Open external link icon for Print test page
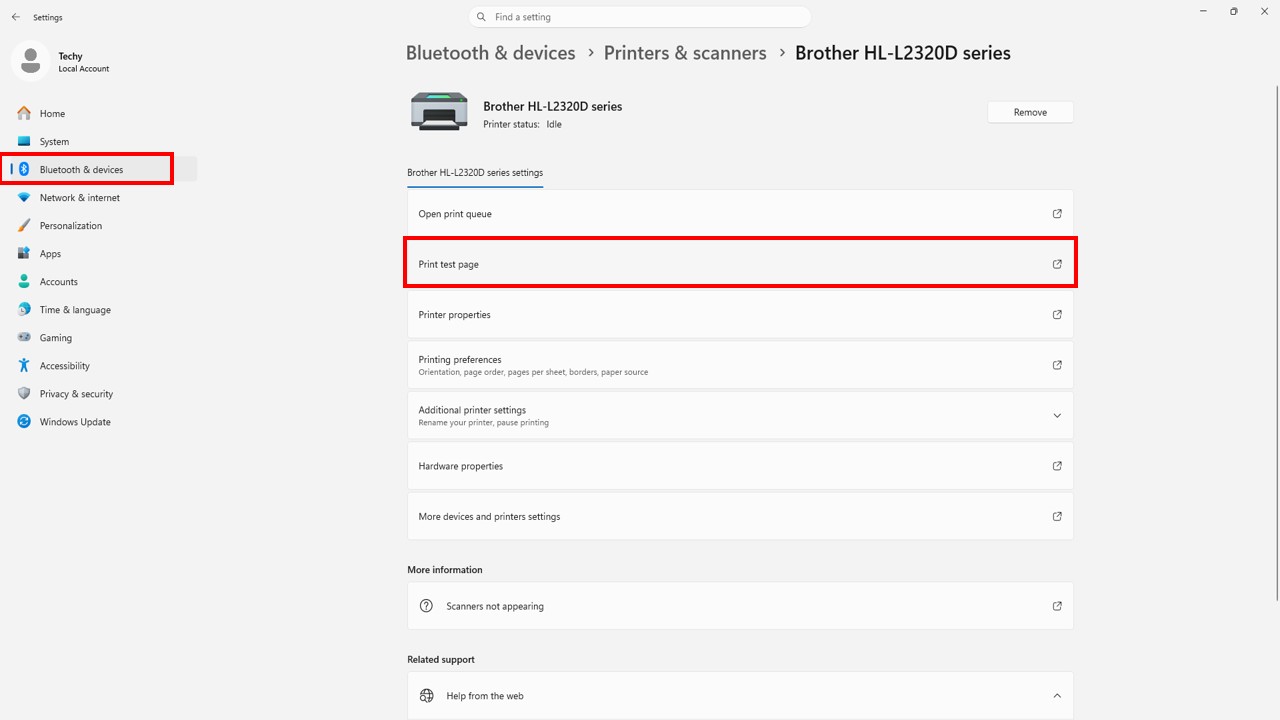Screen dimensions: 1280x720 [x=1057, y=264]
